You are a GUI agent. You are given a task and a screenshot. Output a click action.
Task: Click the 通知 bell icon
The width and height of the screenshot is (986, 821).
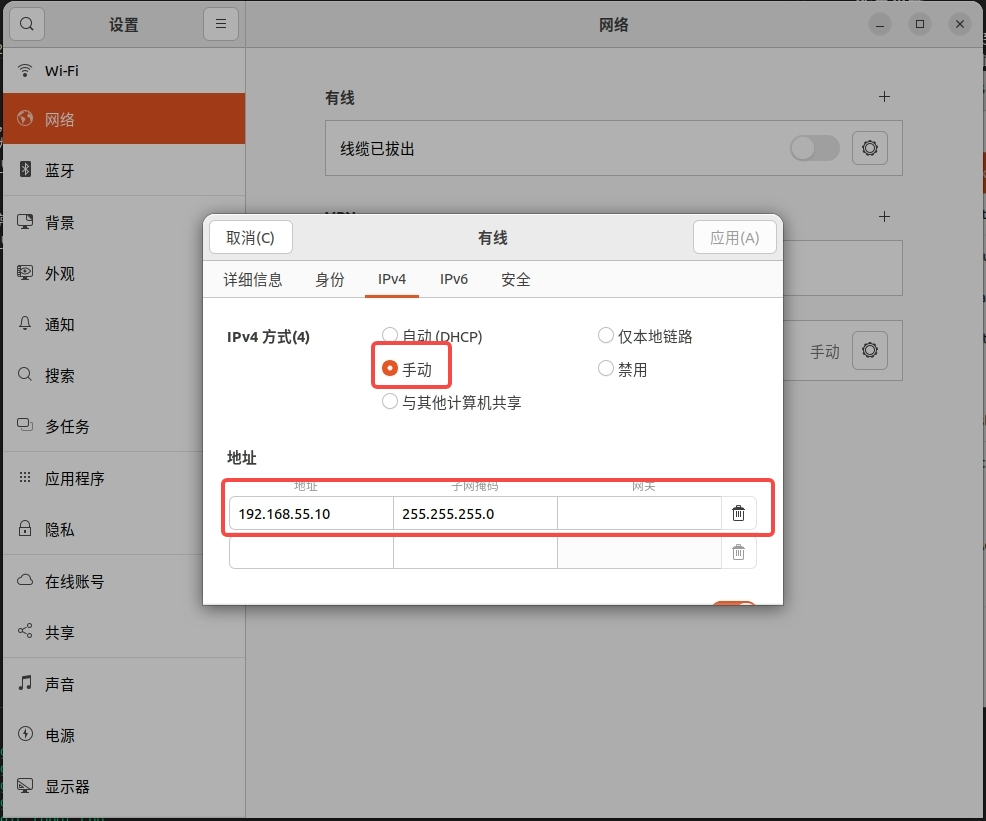[x=25, y=324]
